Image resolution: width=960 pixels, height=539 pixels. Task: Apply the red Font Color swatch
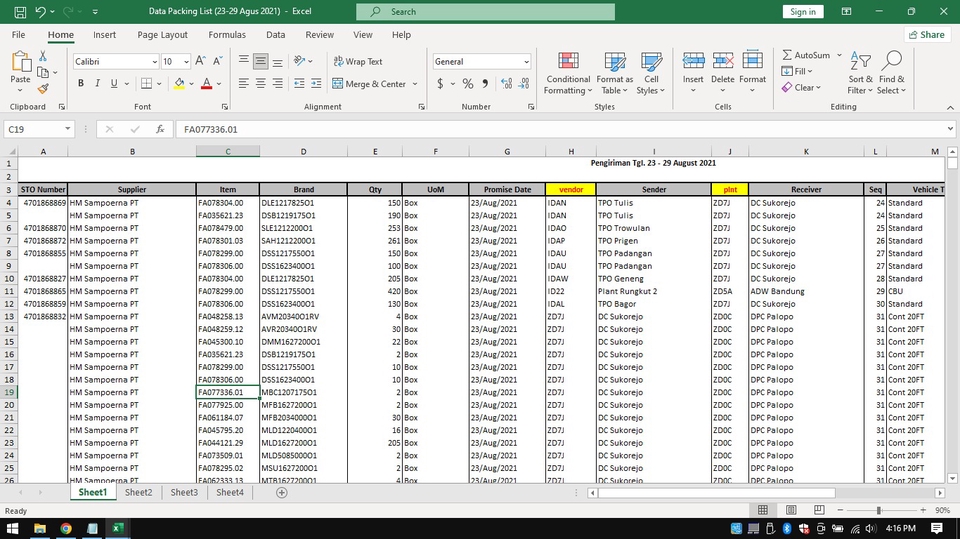[x=206, y=84]
